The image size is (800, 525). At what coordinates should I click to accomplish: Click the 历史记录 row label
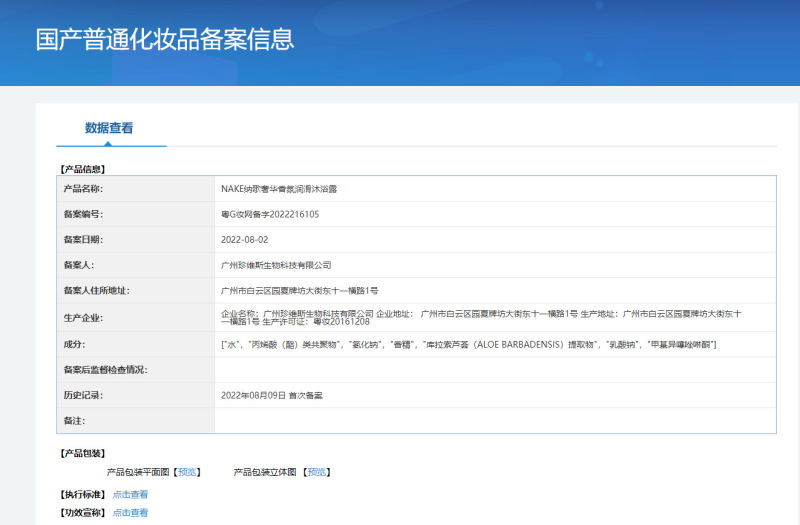[83, 395]
